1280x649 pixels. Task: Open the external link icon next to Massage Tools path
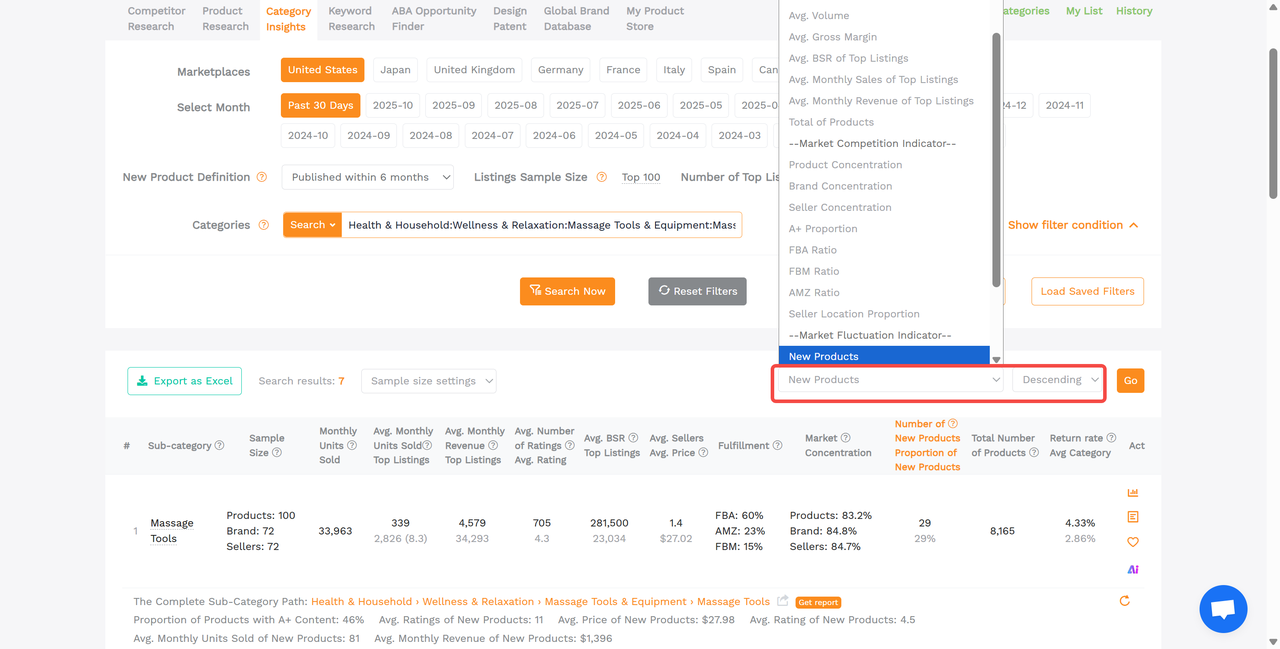click(x=784, y=600)
